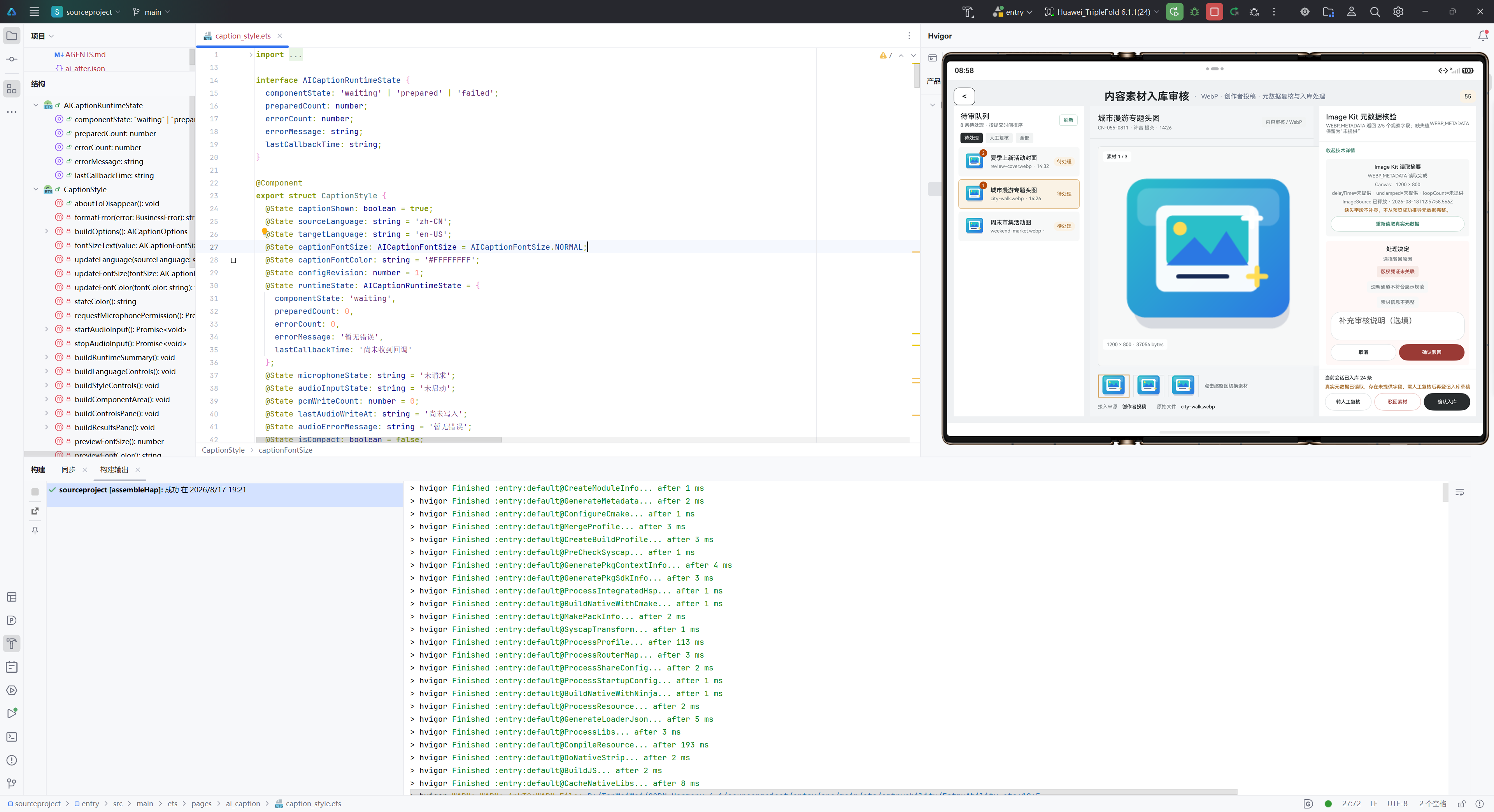Switch queue filter to 全部
The image size is (1494, 812).
pyautogui.click(x=1025, y=138)
